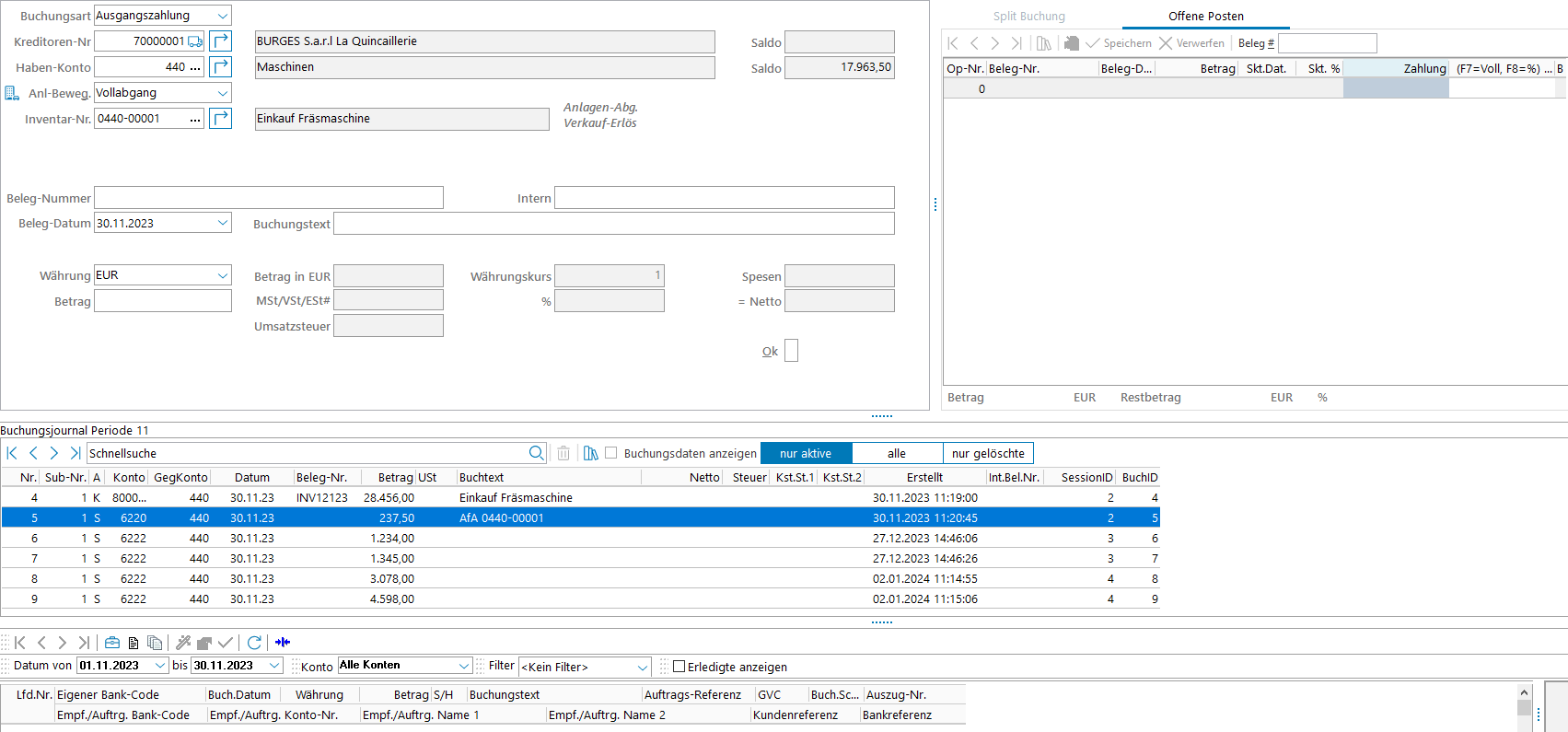Open the linked inventory item via the arrow button beside Inventar-Nr
1568x732 pixels.
221,119
